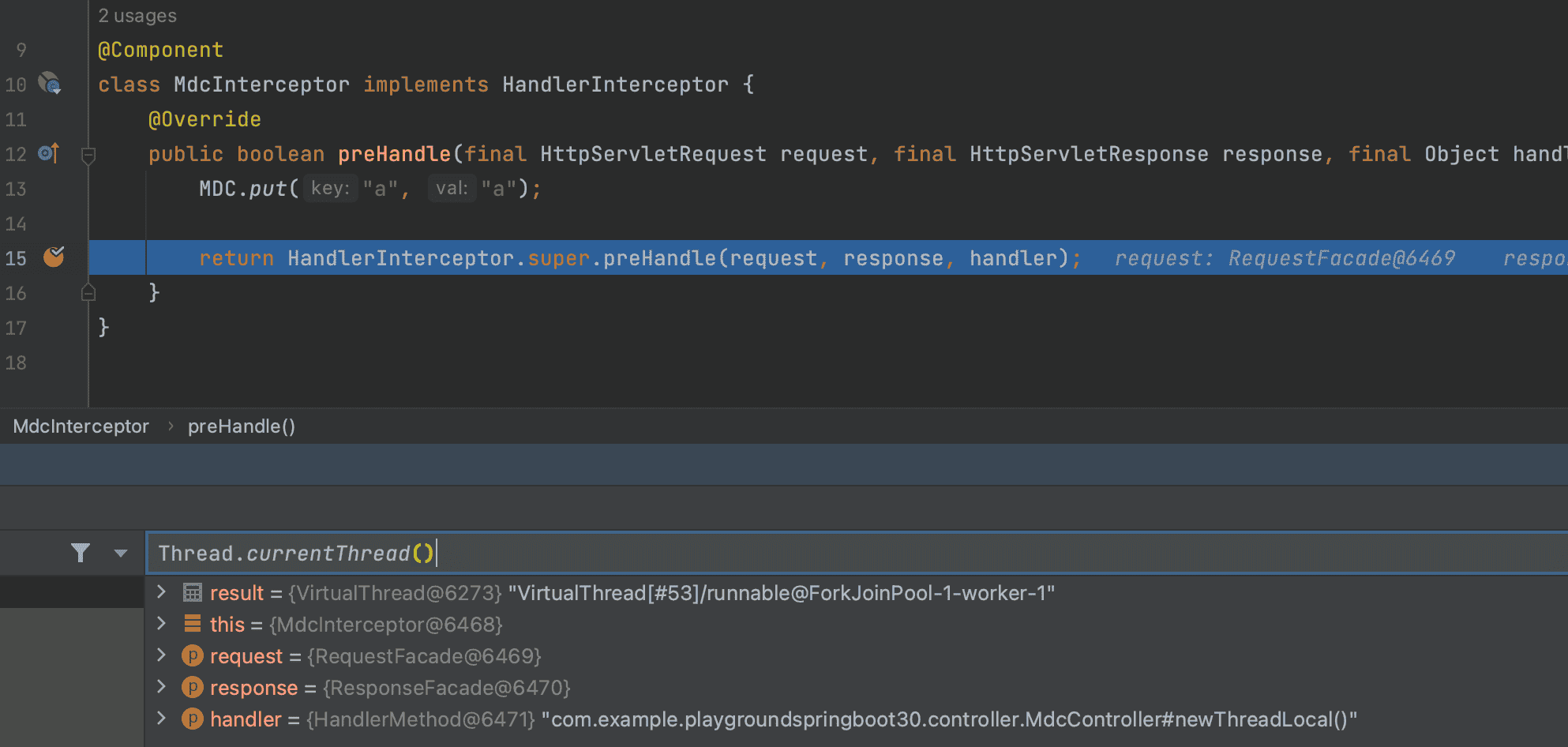This screenshot has height=747, width=1568.
Task: Click the MdcInterceptor class name on line 10
Action: [261, 84]
